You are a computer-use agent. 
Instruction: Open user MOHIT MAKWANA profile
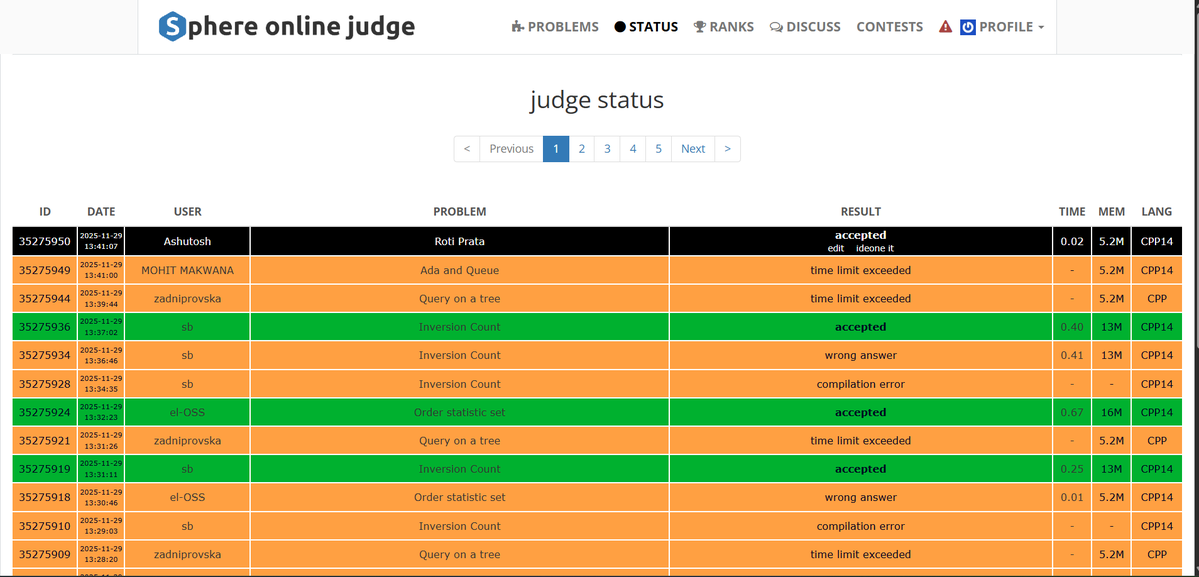(x=187, y=270)
